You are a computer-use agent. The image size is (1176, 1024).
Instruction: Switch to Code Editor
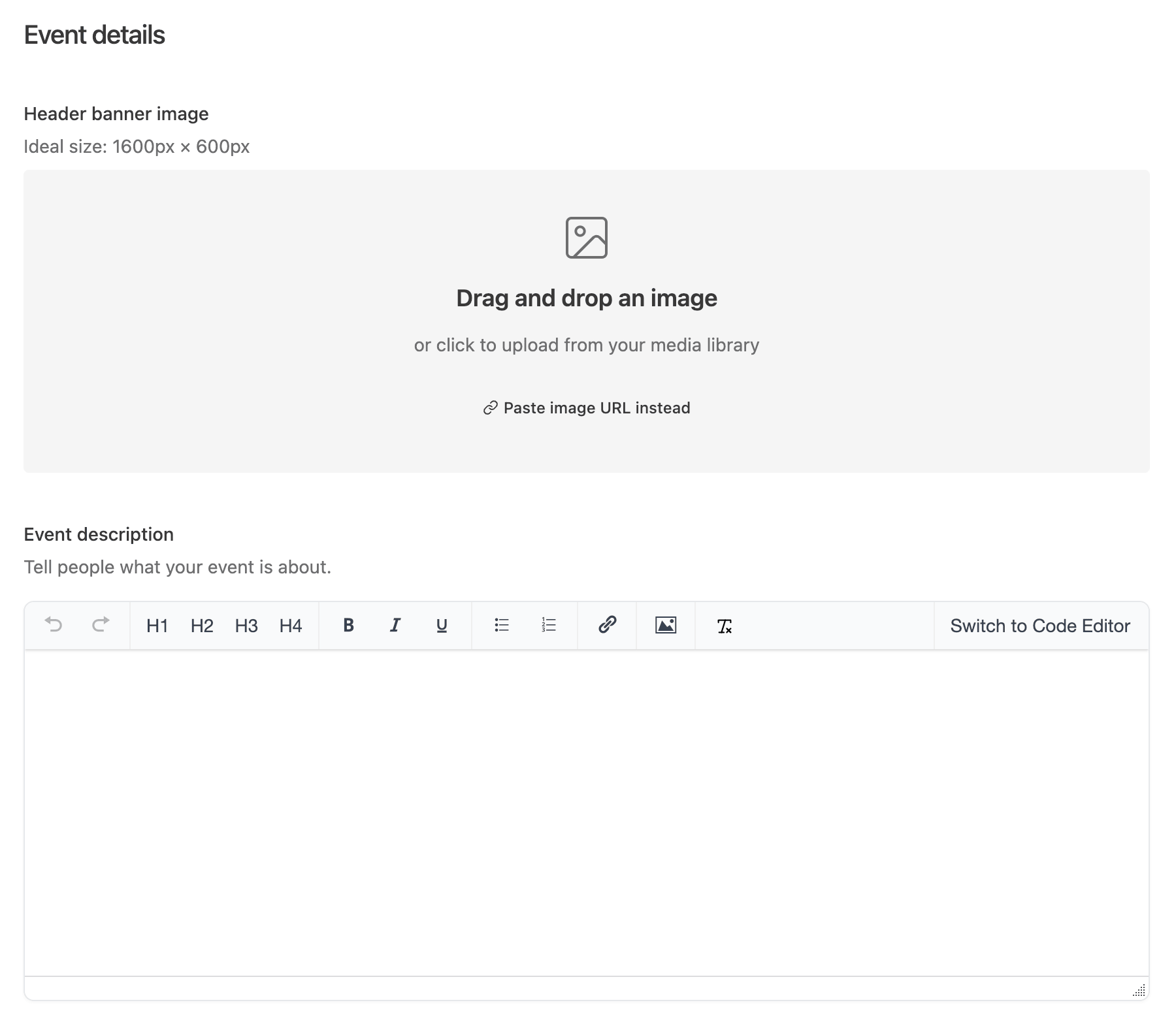point(1040,626)
